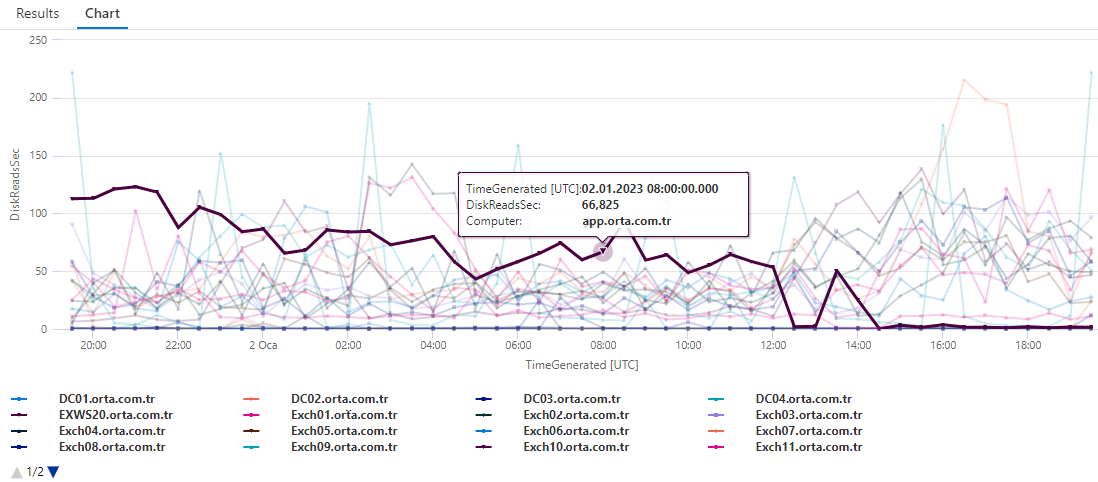Click Exch06.orta.com.tr legend label
This screenshot has height=482, width=1098.
(x=576, y=431)
